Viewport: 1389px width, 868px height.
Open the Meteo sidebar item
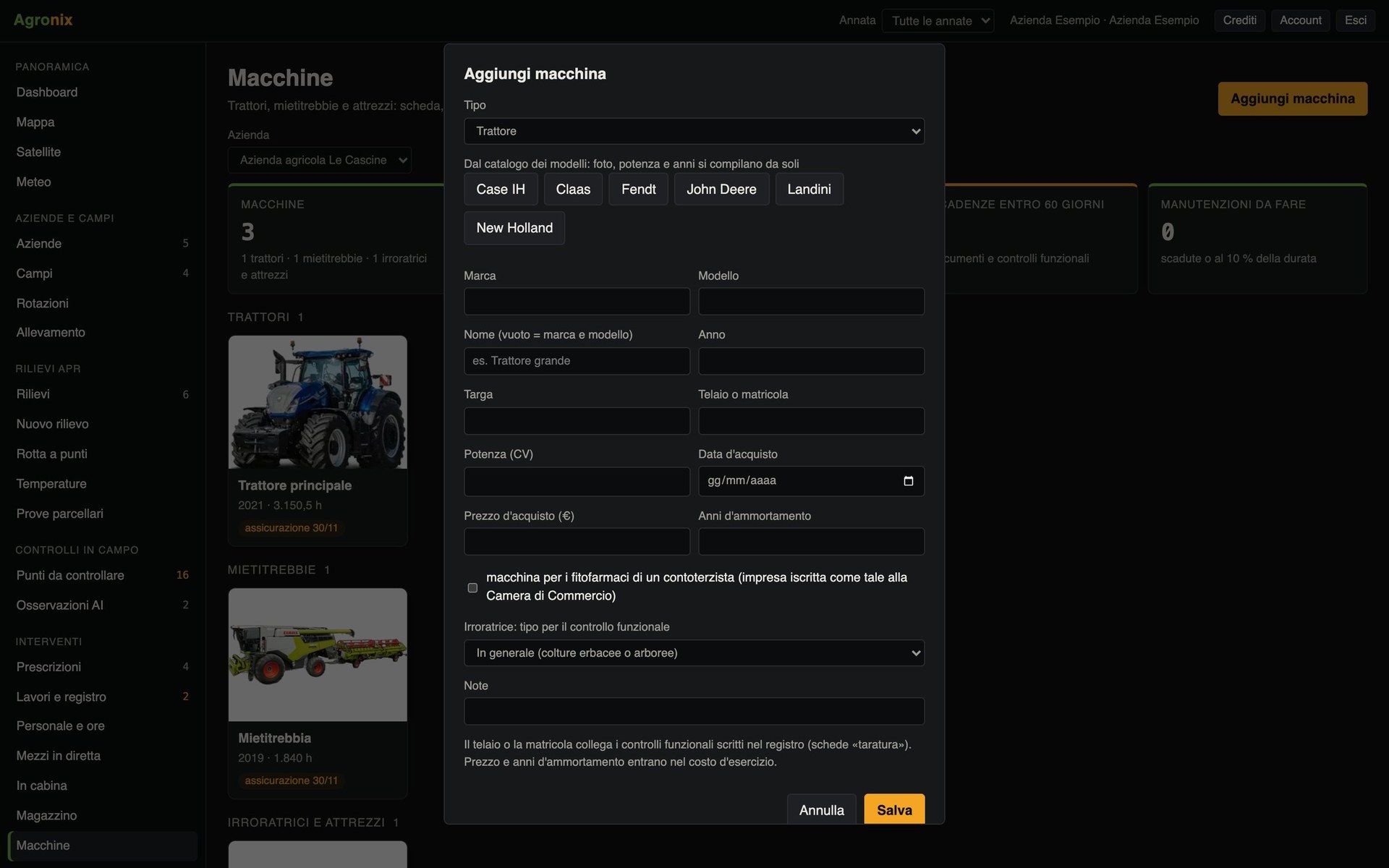[102, 182]
